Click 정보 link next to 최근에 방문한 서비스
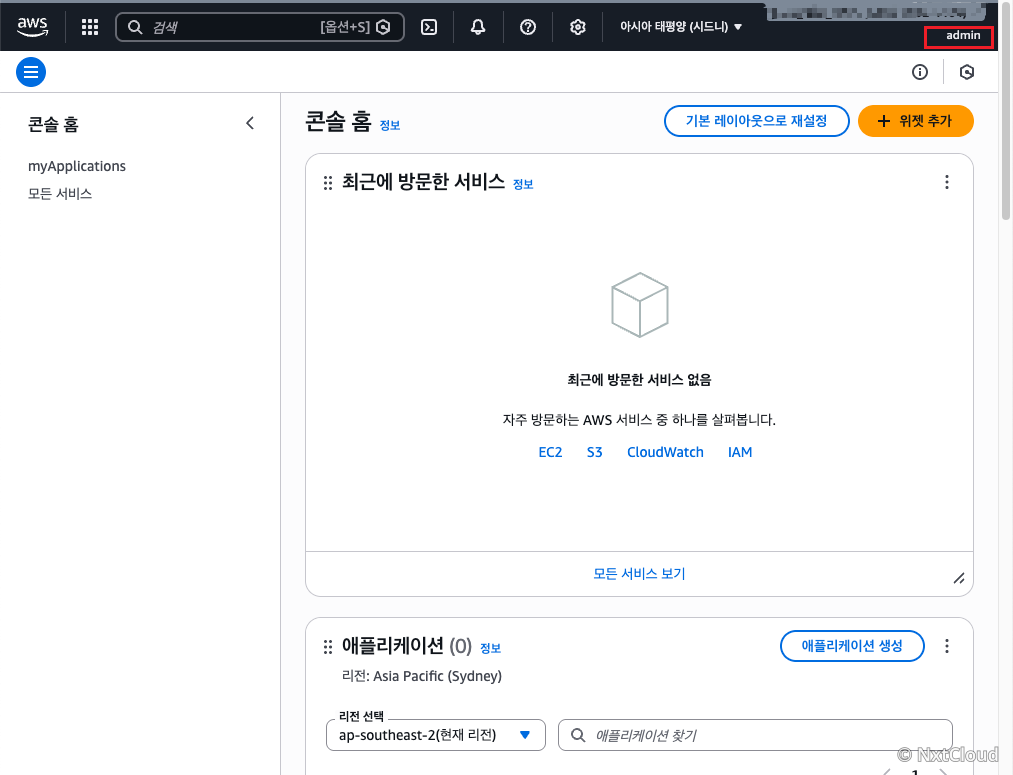Viewport: 1013px width, 775px height. click(523, 185)
